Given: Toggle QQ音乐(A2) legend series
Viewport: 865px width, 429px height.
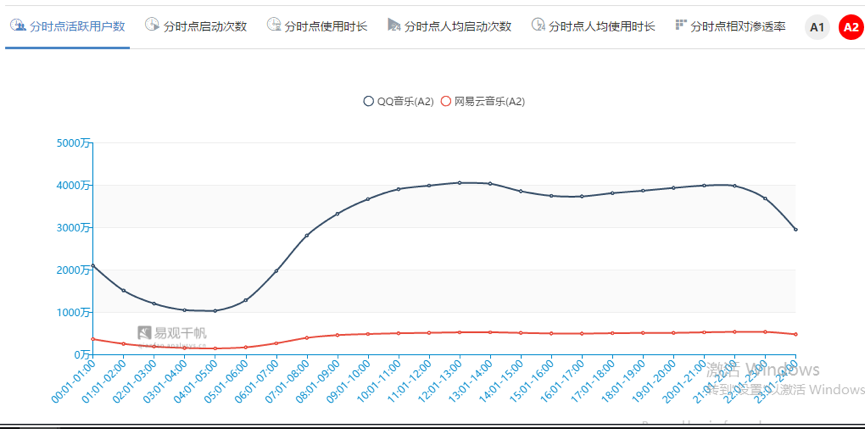Looking at the screenshot, I should [398, 101].
